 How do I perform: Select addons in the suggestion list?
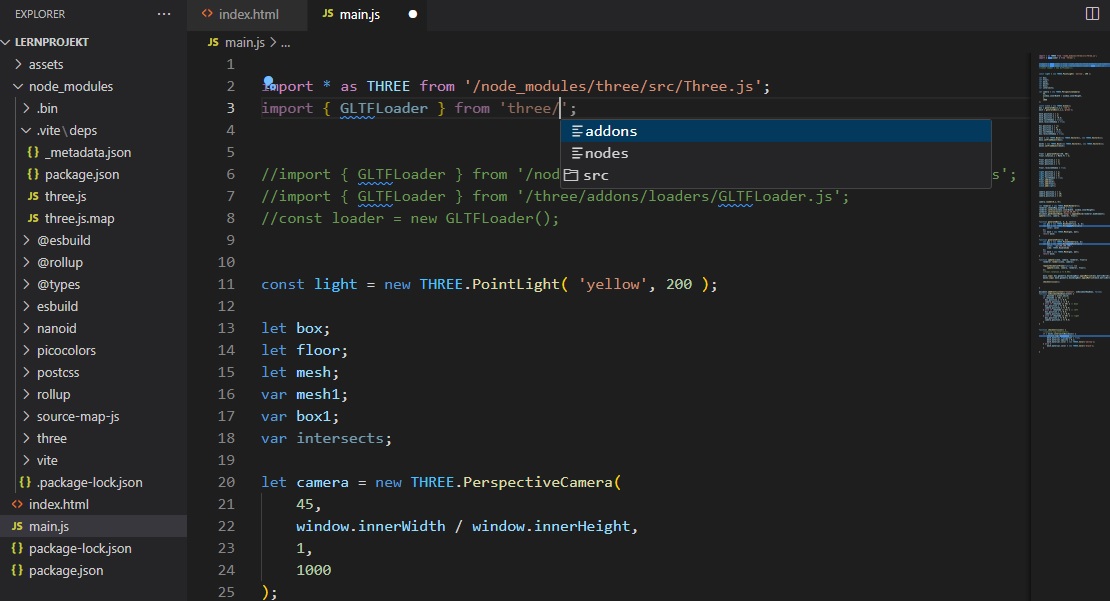click(776, 131)
